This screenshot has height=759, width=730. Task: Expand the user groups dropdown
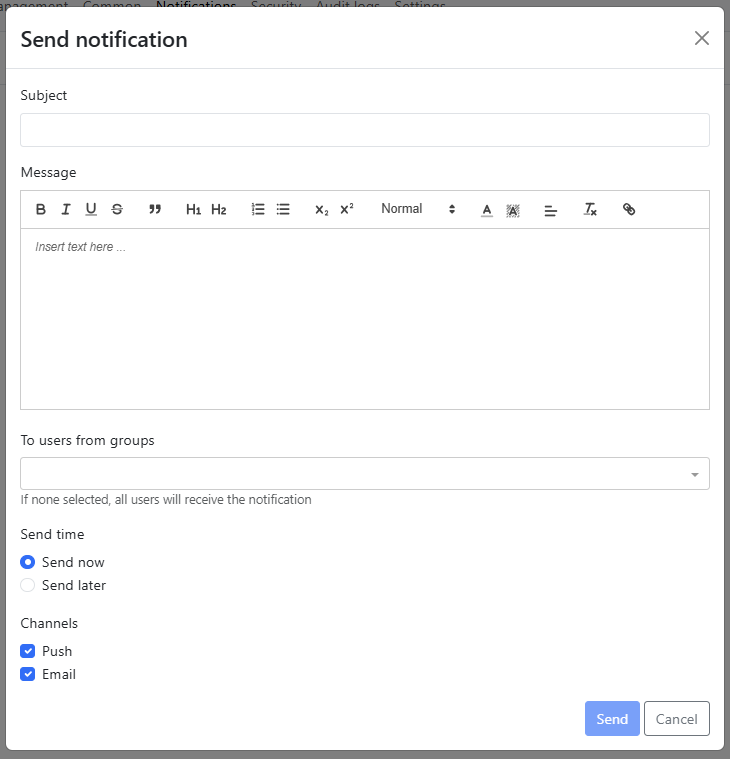point(365,474)
